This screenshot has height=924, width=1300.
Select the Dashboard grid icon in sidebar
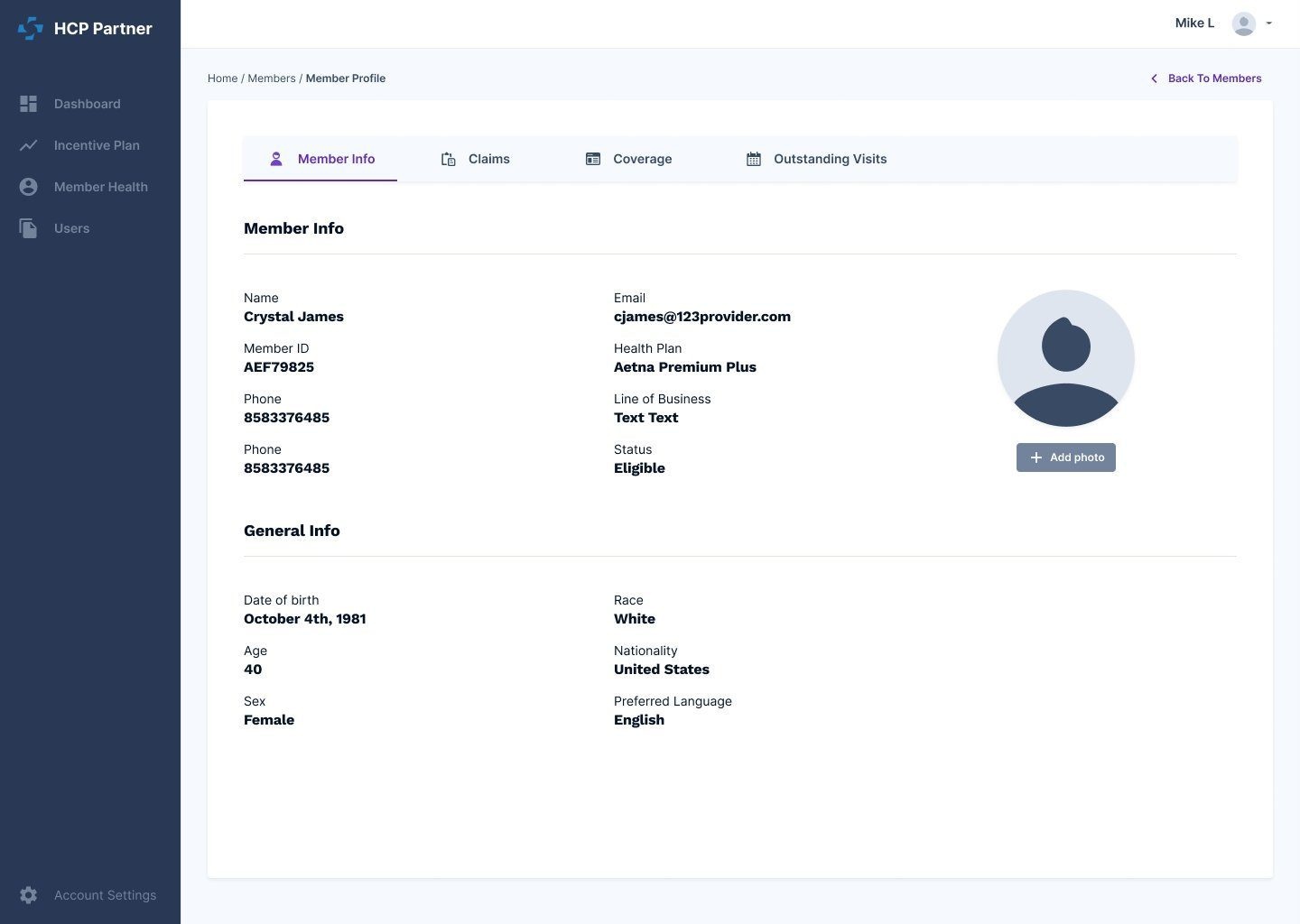pyautogui.click(x=28, y=103)
